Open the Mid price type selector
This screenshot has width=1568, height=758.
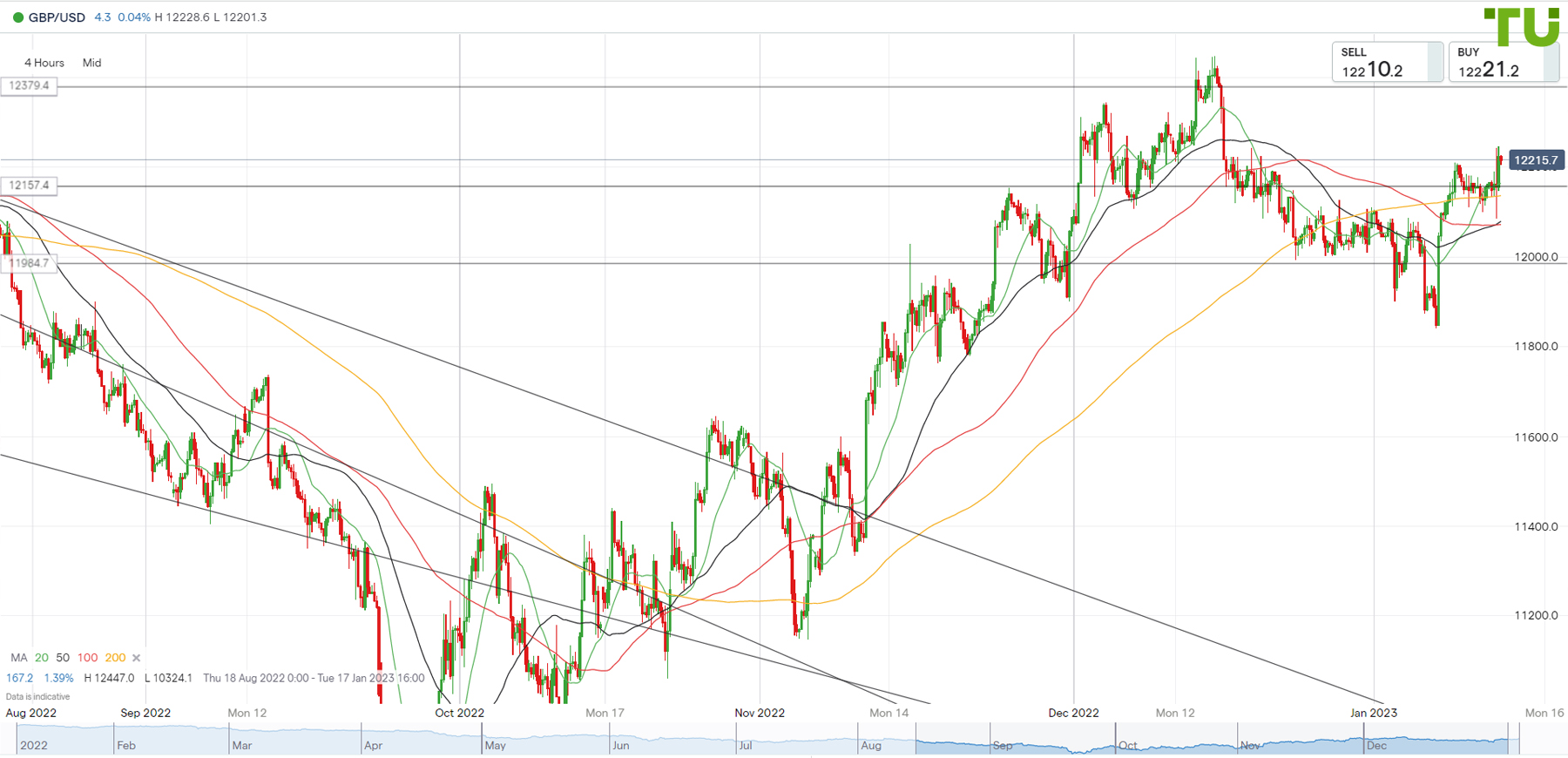(91, 63)
